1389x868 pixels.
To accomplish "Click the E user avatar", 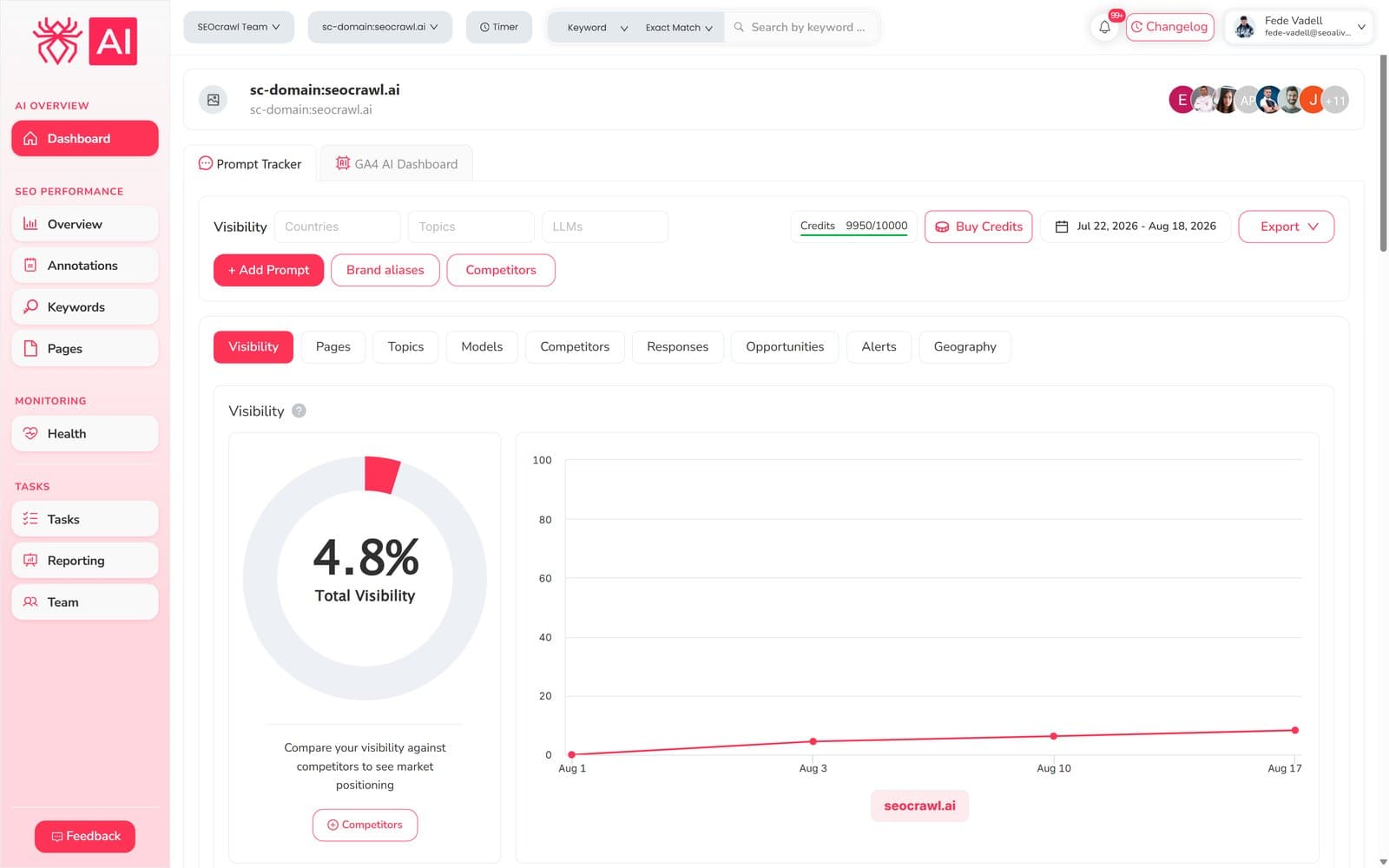I will click(1182, 100).
